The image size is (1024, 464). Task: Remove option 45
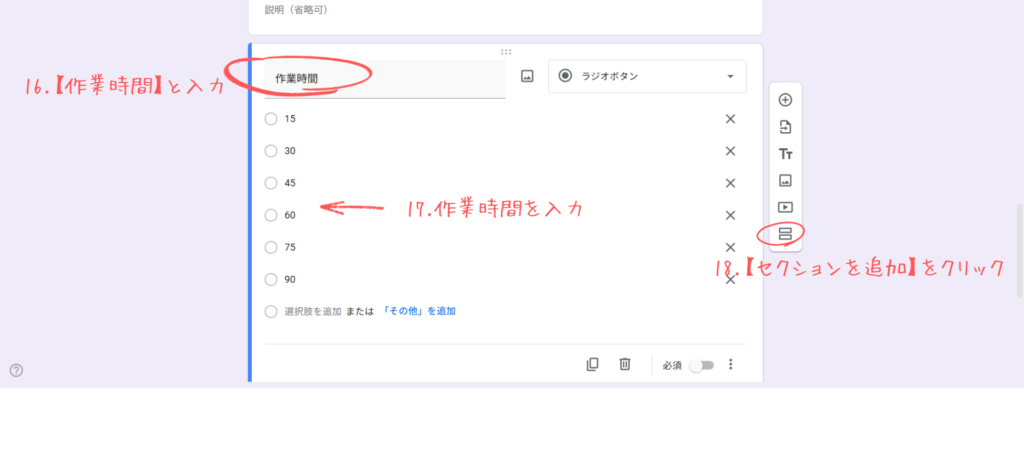pos(731,183)
